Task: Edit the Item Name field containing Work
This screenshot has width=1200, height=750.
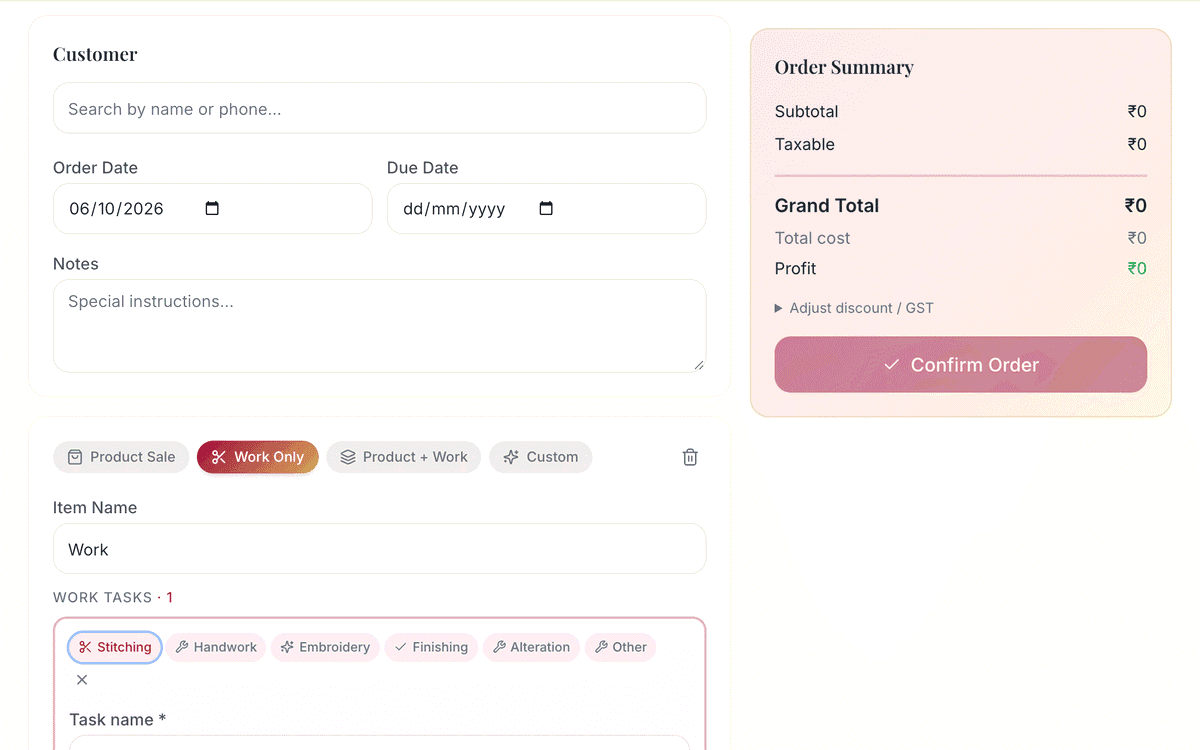Action: click(x=380, y=549)
